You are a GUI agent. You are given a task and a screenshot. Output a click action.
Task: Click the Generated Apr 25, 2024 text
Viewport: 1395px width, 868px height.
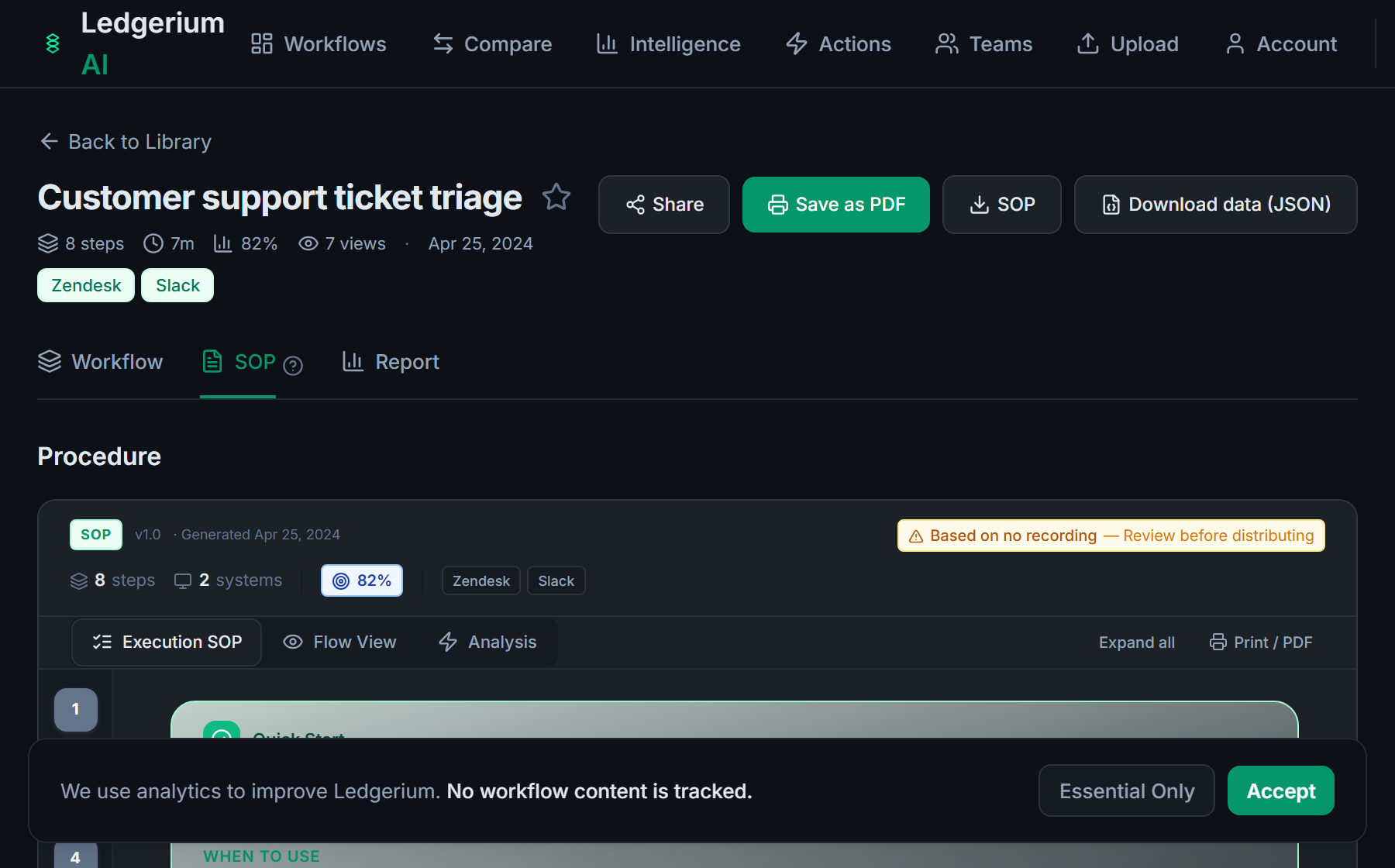tap(260, 535)
